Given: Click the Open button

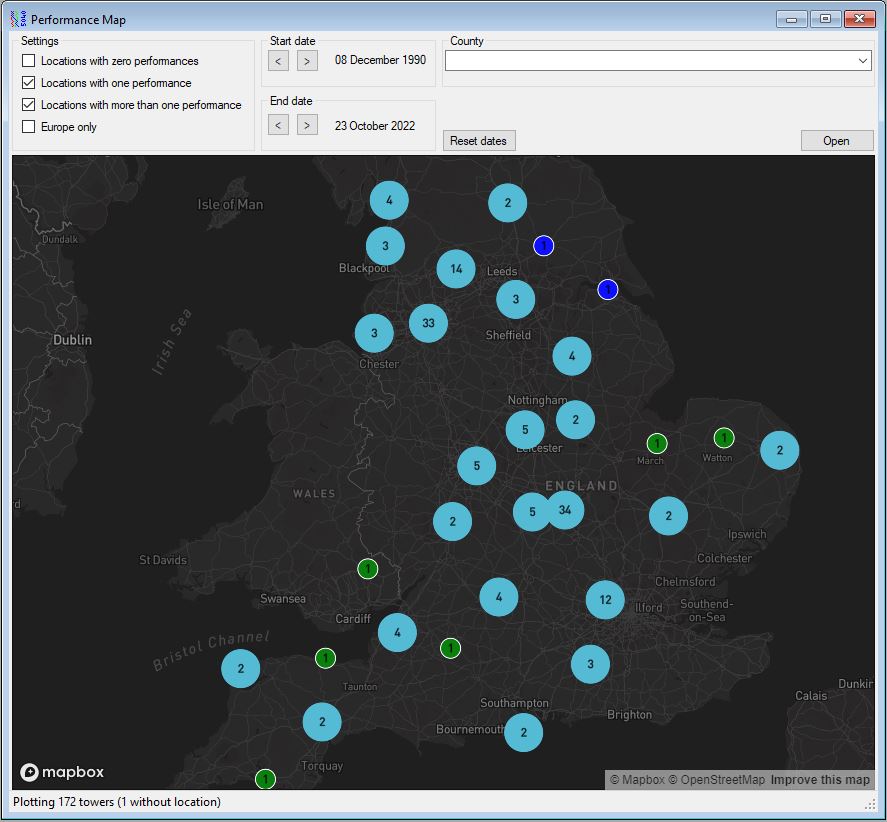Looking at the screenshot, I should [x=836, y=141].
